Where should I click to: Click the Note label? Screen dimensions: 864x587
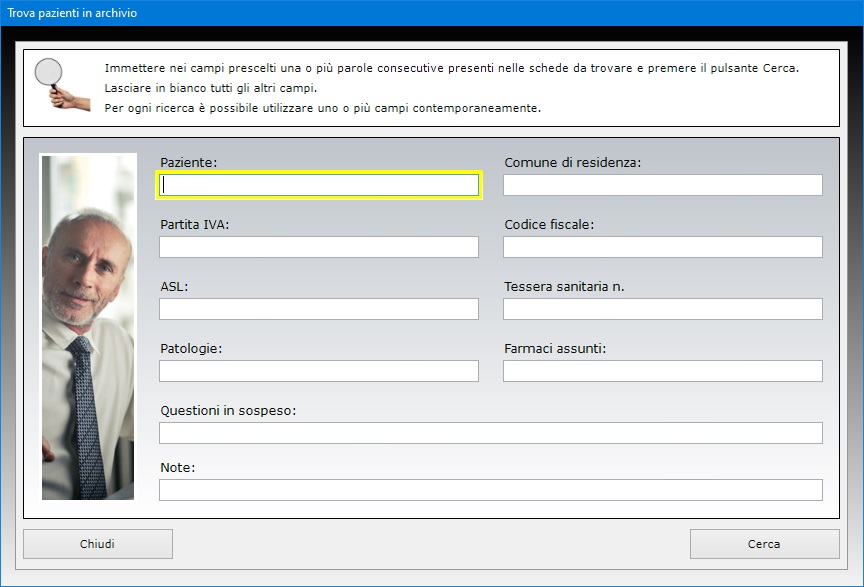(x=177, y=467)
